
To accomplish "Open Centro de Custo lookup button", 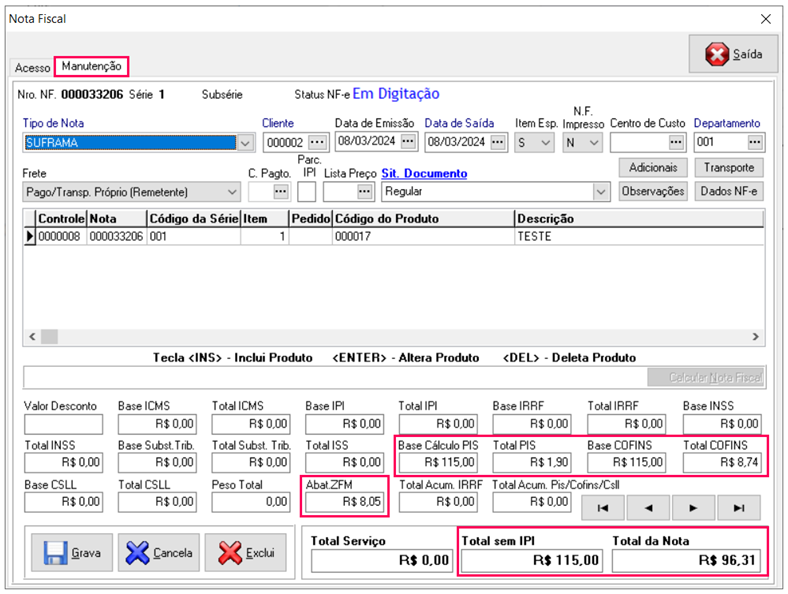I will tap(676, 142).
